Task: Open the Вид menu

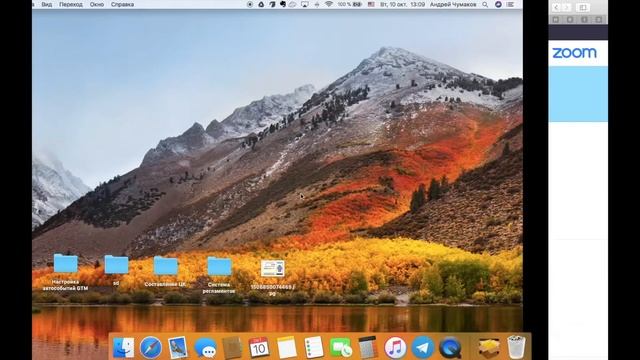Action: tap(47, 4)
